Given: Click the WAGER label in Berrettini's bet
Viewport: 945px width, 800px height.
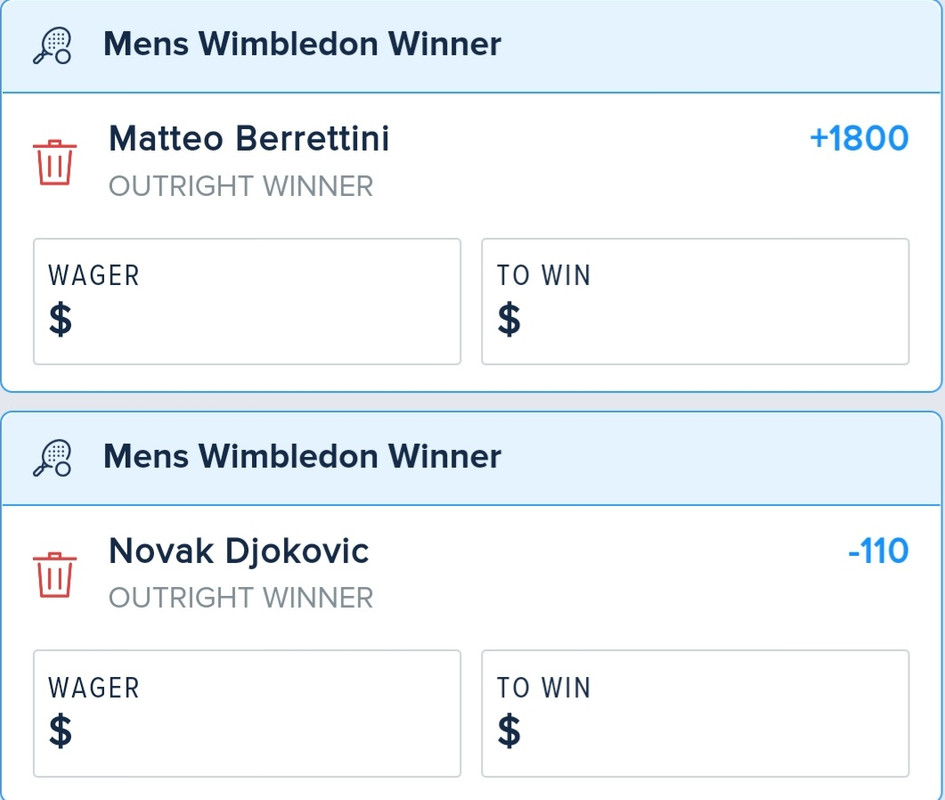Looking at the screenshot, I should [x=94, y=276].
